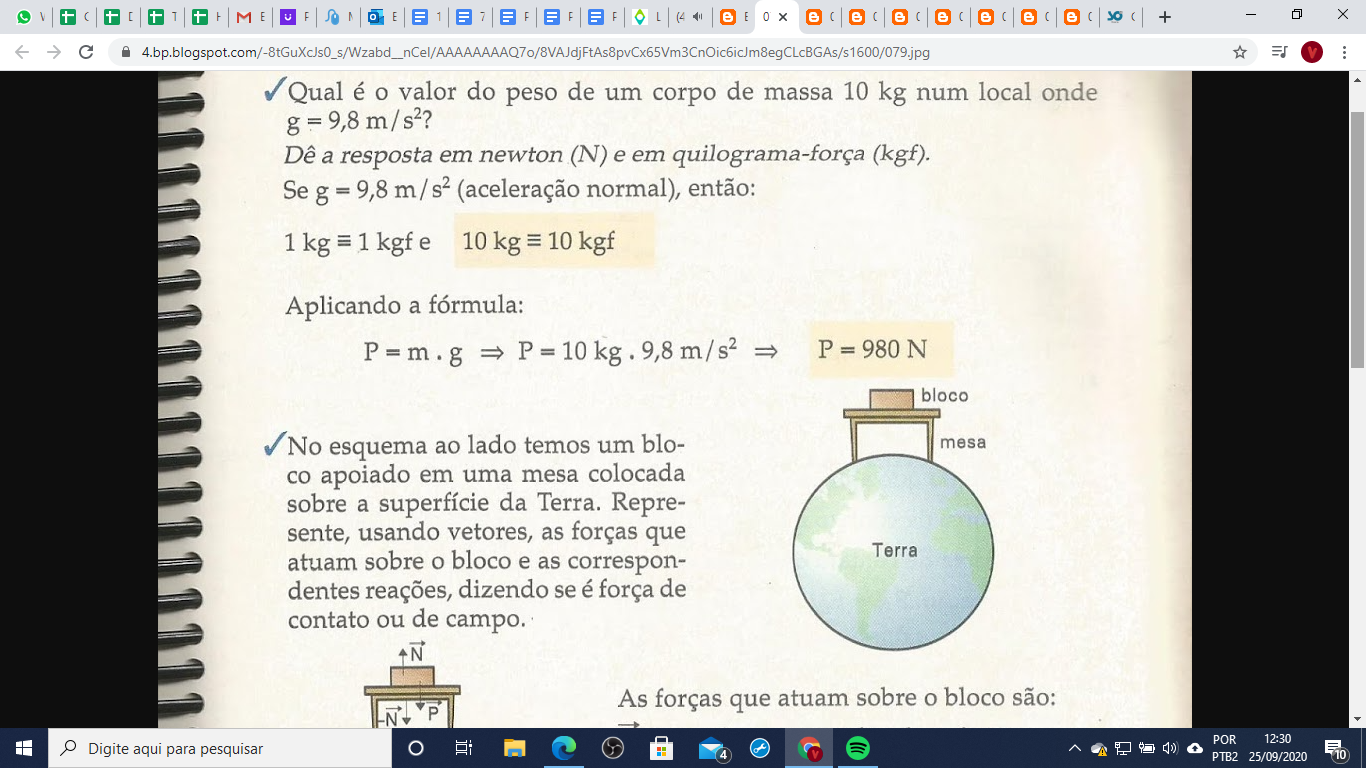Viewport: 1366px width, 768px height.
Task: Click the OneDrive warning tray icon
Action: (x=1099, y=748)
